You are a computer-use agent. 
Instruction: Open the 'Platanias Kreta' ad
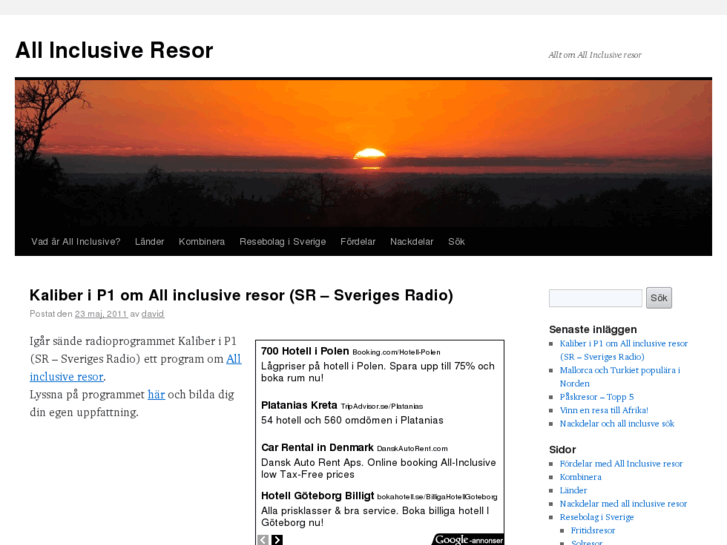coord(299,405)
